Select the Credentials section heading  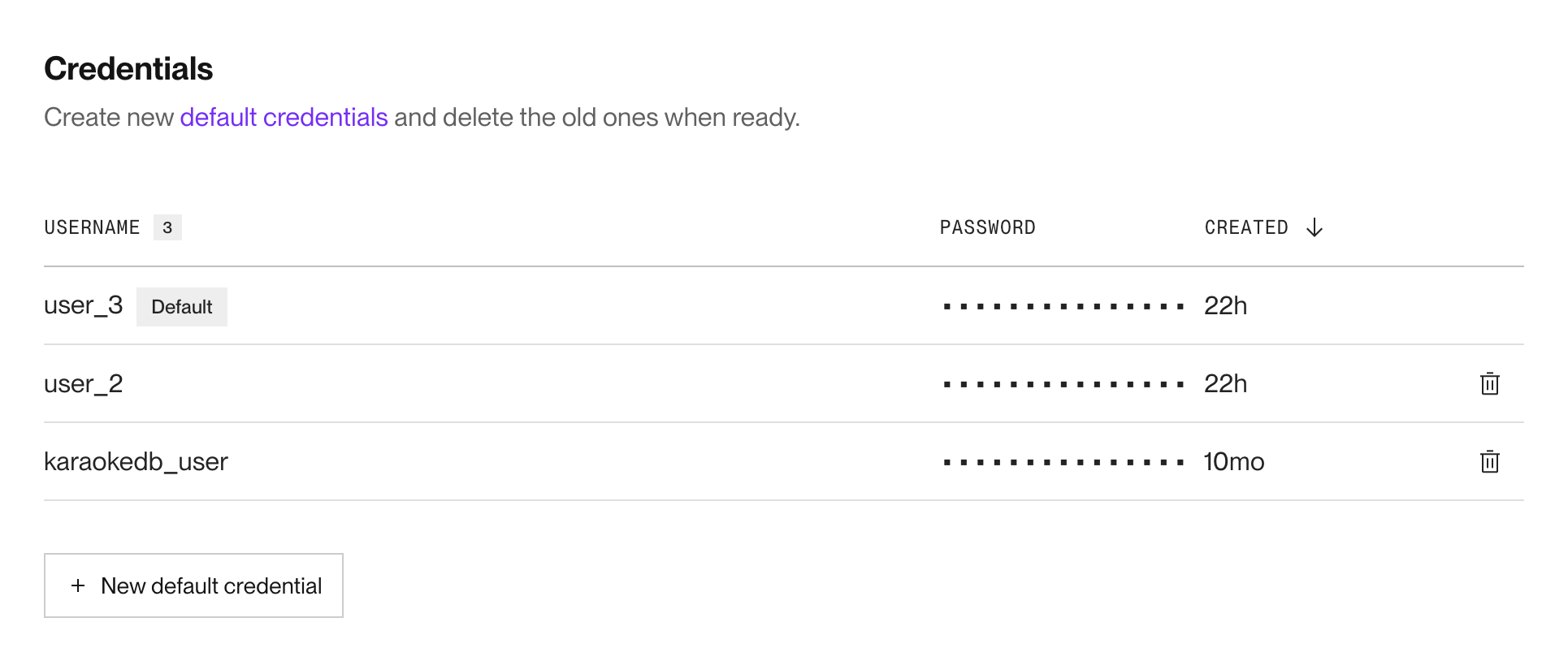tap(128, 69)
